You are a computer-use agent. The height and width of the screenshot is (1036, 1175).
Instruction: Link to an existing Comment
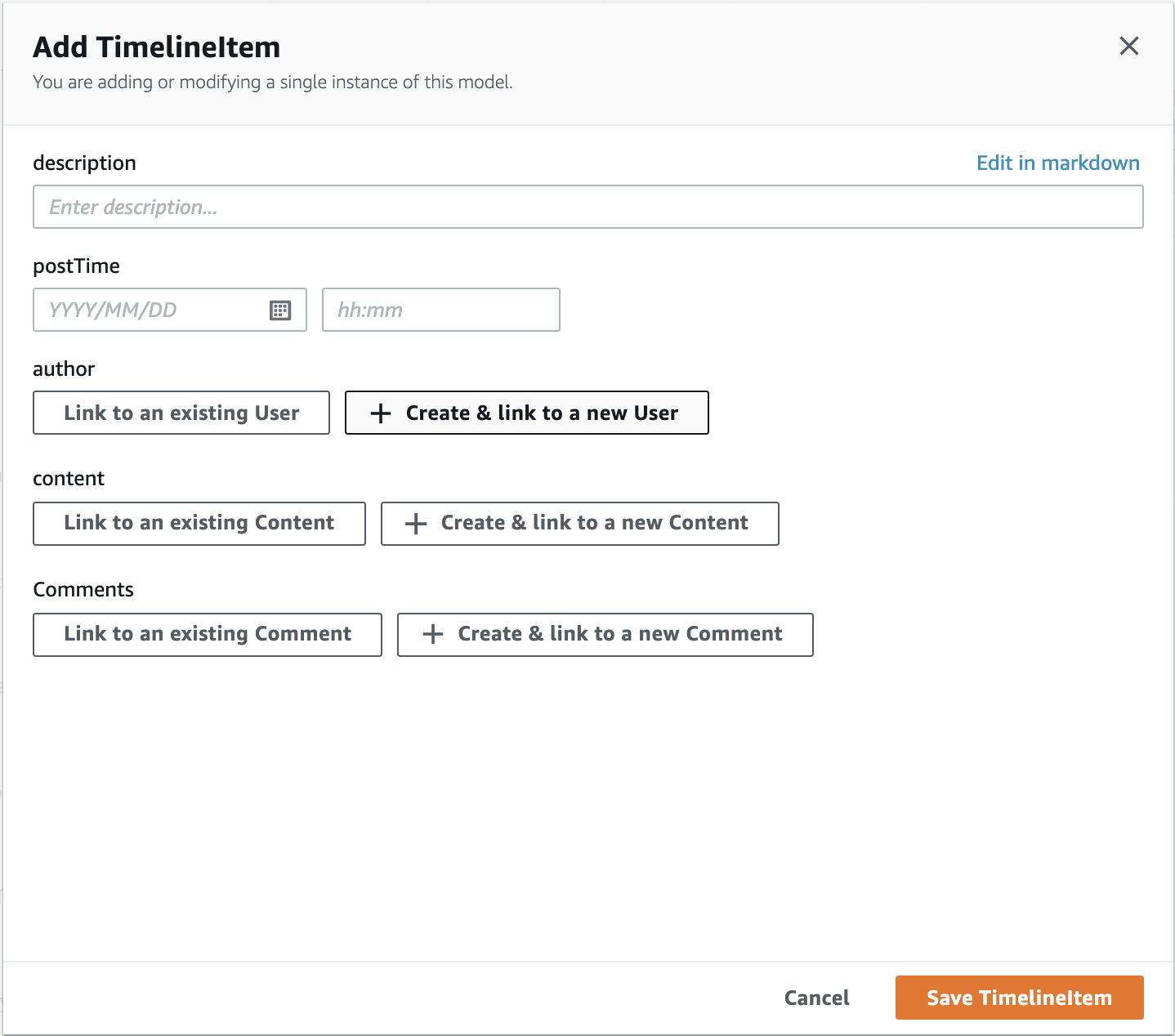[207, 634]
